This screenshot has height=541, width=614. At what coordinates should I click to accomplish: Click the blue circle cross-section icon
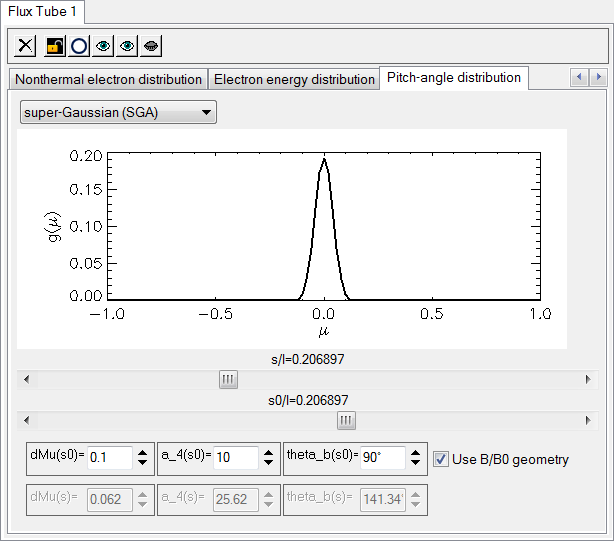coord(79,46)
